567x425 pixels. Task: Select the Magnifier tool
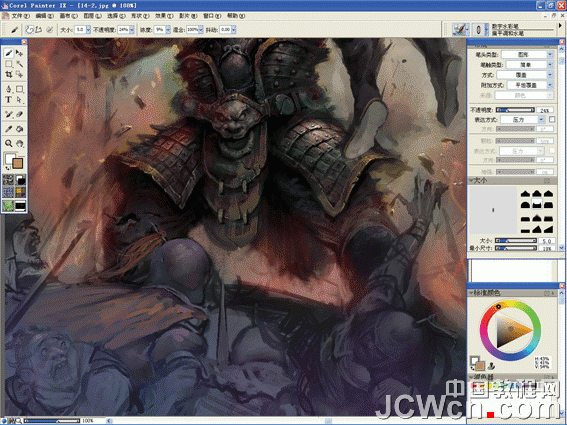9,144
